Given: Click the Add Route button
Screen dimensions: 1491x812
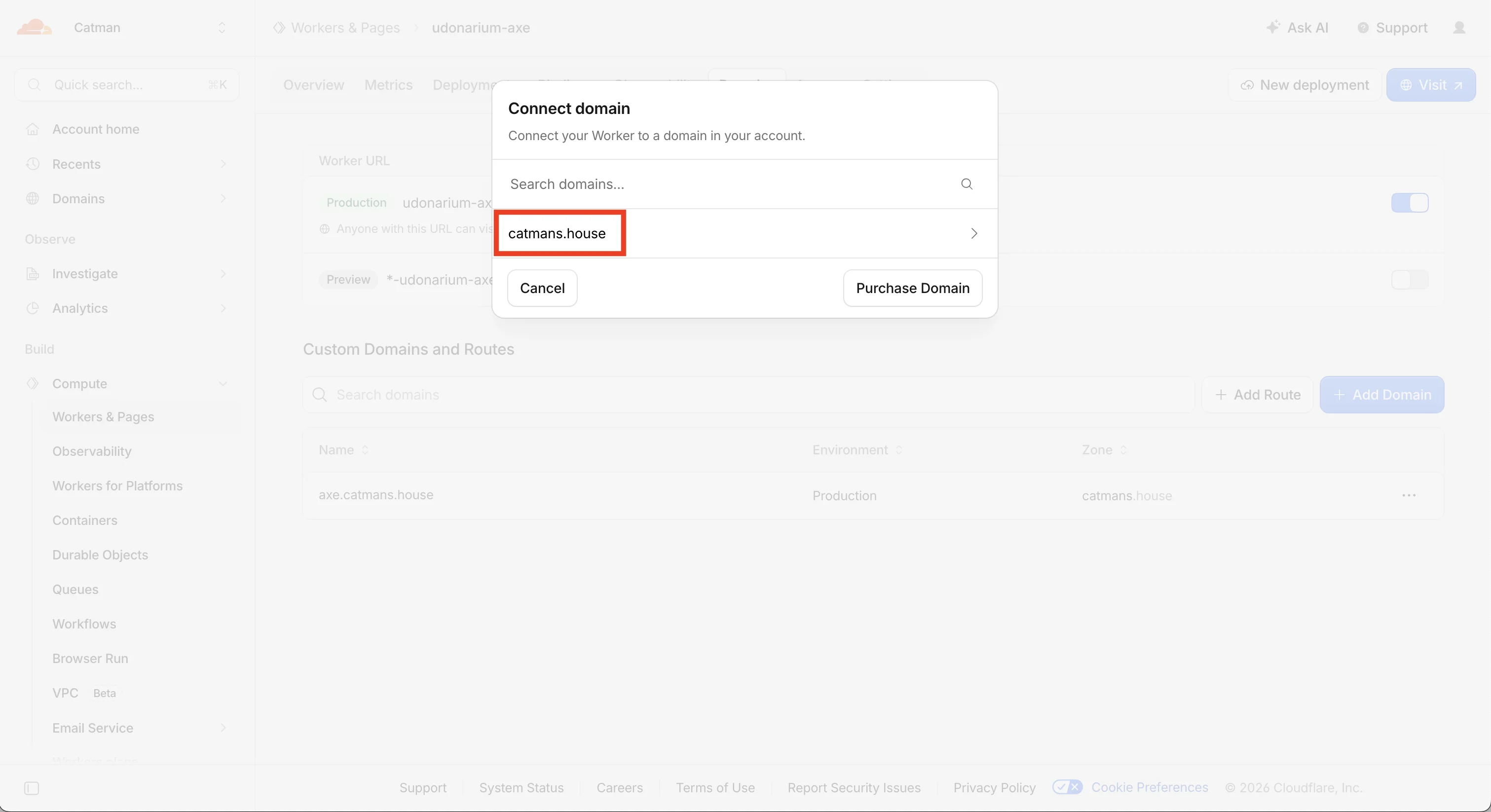Looking at the screenshot, I should coord(1258,395).
